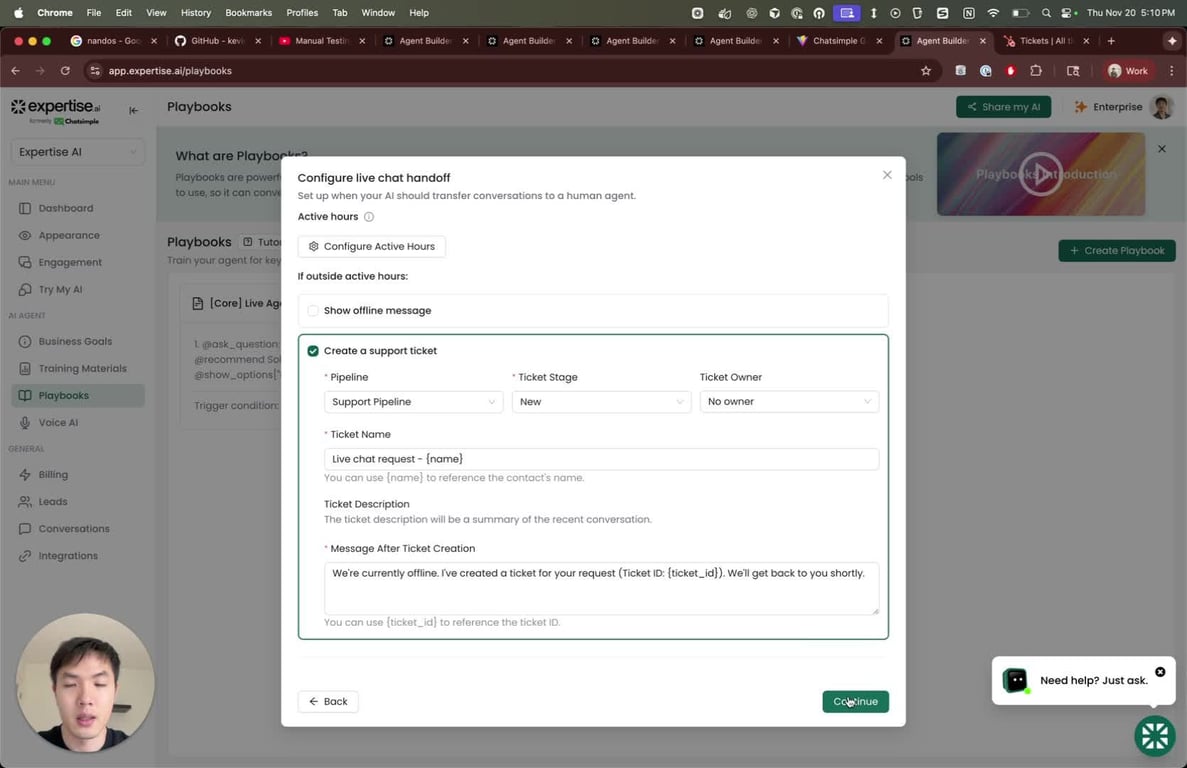Open Dashboard in the sidebar

65,208
